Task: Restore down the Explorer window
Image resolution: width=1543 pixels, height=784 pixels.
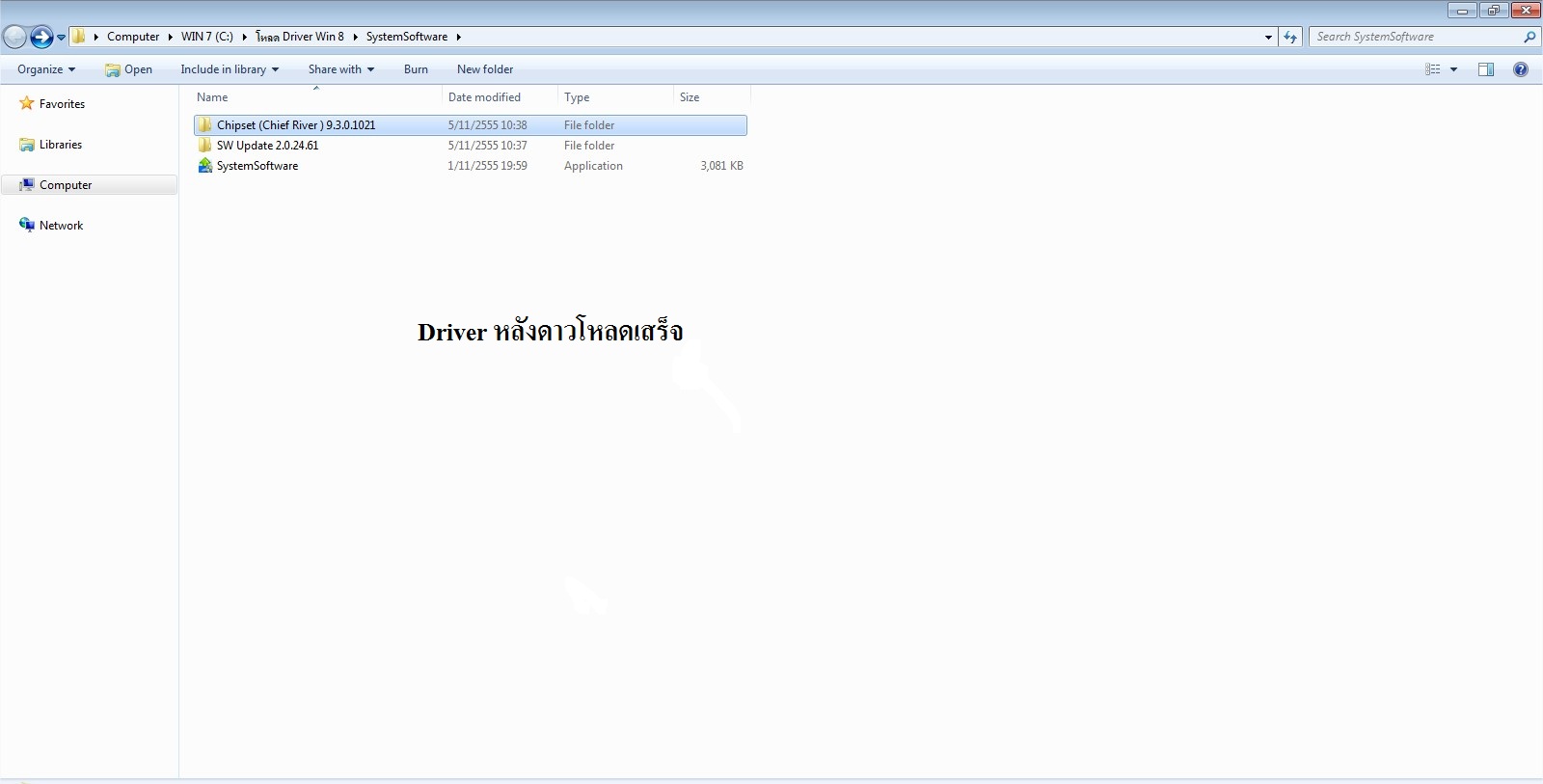Action: [1493, 11]
